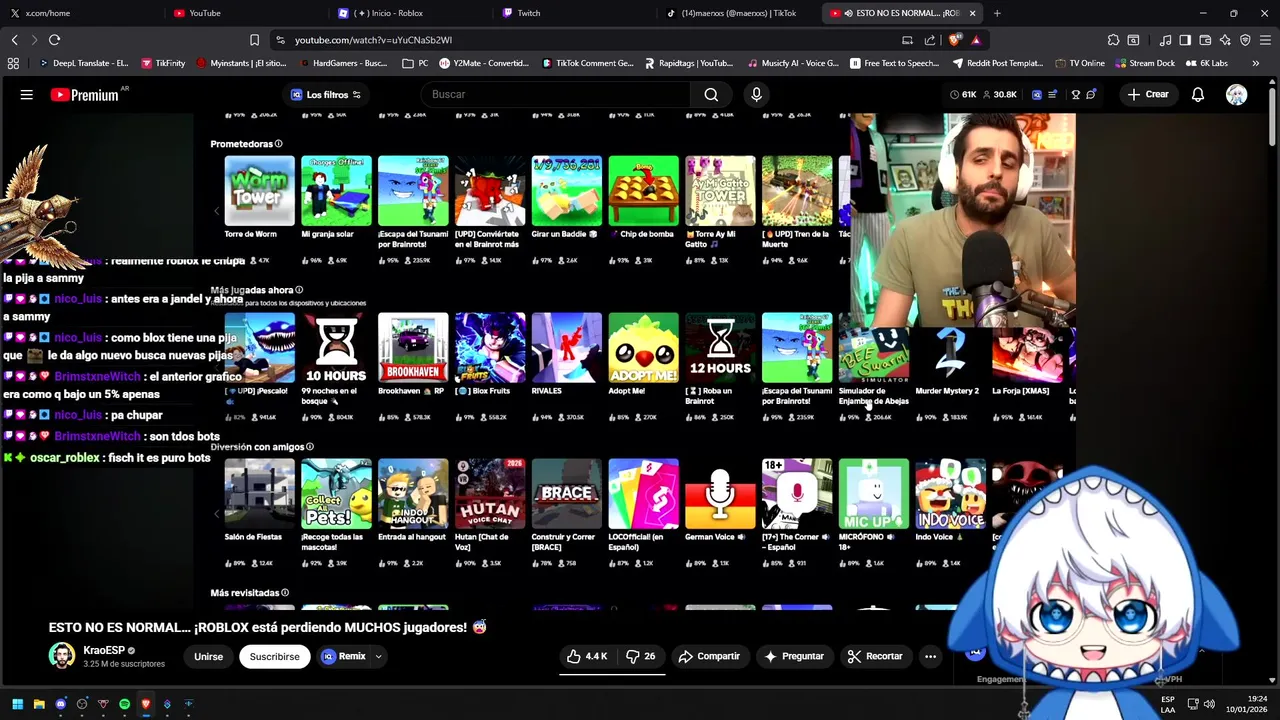Bookmark this page in address bar
1280x720 pixels.
254,40
